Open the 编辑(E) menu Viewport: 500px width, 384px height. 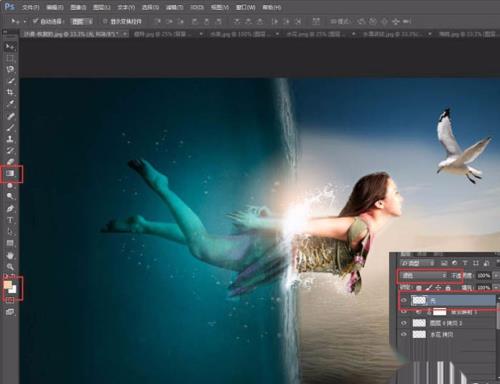point(55,7)
